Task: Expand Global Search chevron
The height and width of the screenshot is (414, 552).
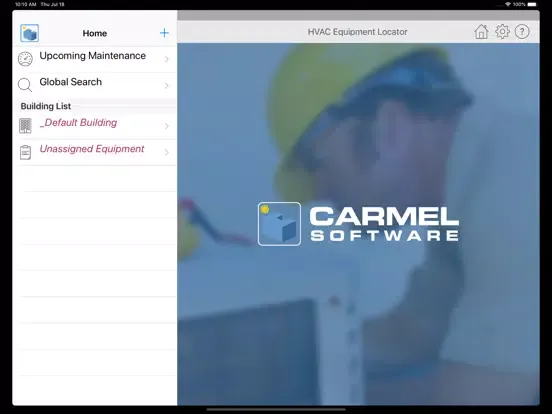Action: (x=167, y=86)
